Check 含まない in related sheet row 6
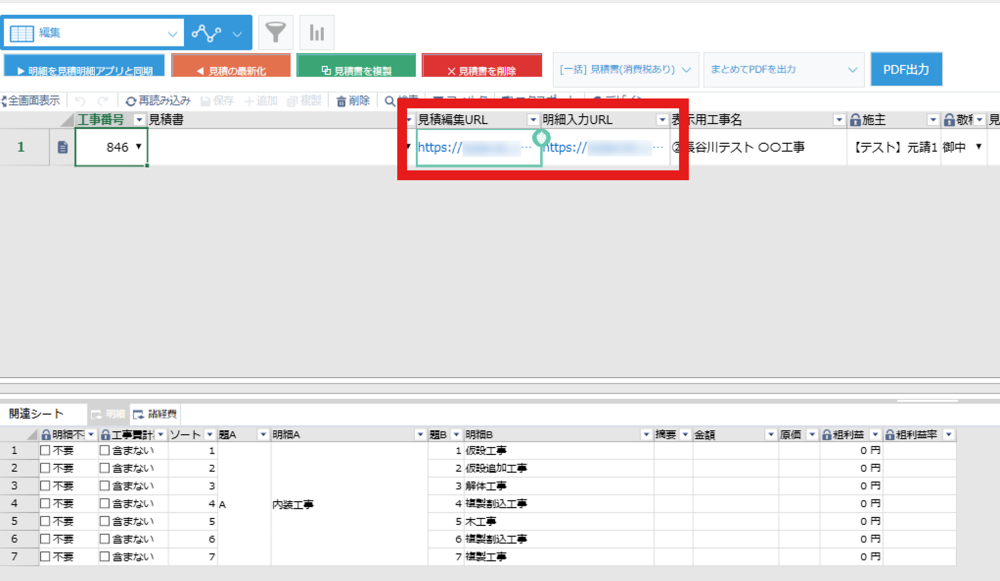Viewport: 1000px width, 581px height. pos(105,540)
